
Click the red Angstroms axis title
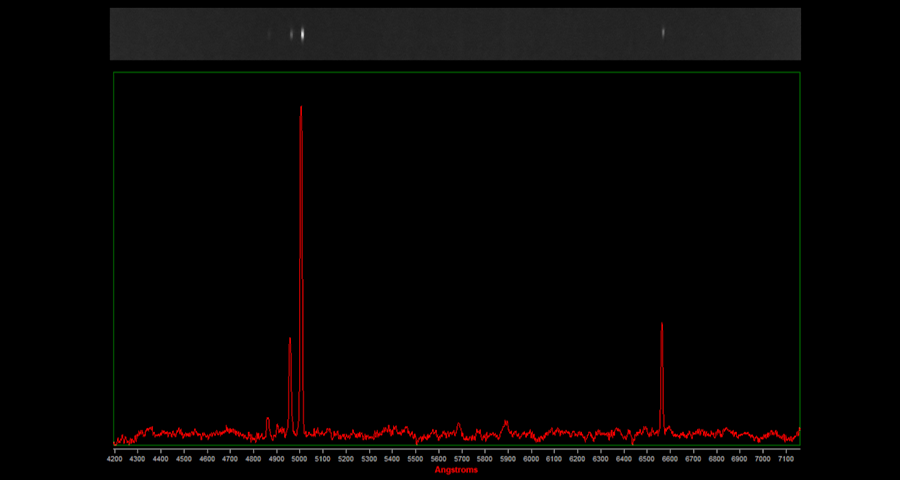456,470
